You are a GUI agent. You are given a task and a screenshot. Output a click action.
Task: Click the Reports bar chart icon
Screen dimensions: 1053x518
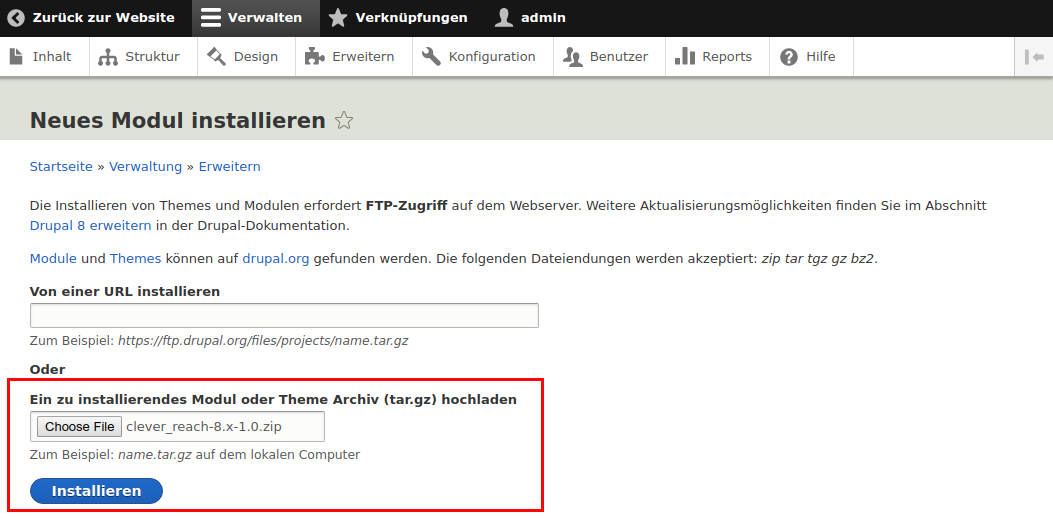point(685,57)
